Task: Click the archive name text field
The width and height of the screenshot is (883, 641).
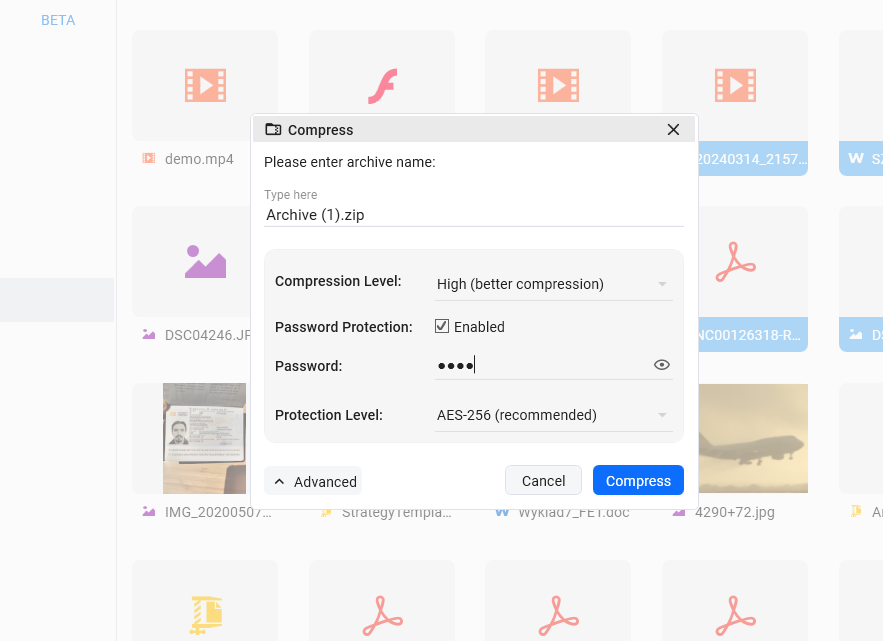Action: point(473,214)
